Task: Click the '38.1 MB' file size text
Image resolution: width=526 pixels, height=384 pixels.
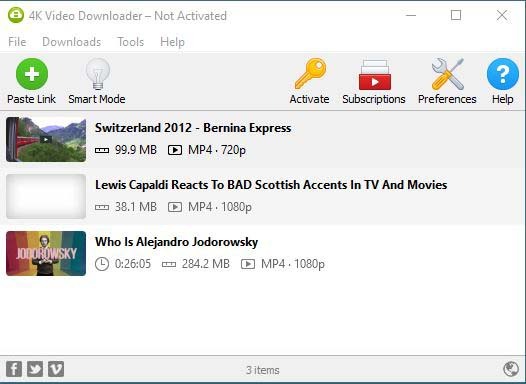Action: pyautogui.click(x=136, y=207)
